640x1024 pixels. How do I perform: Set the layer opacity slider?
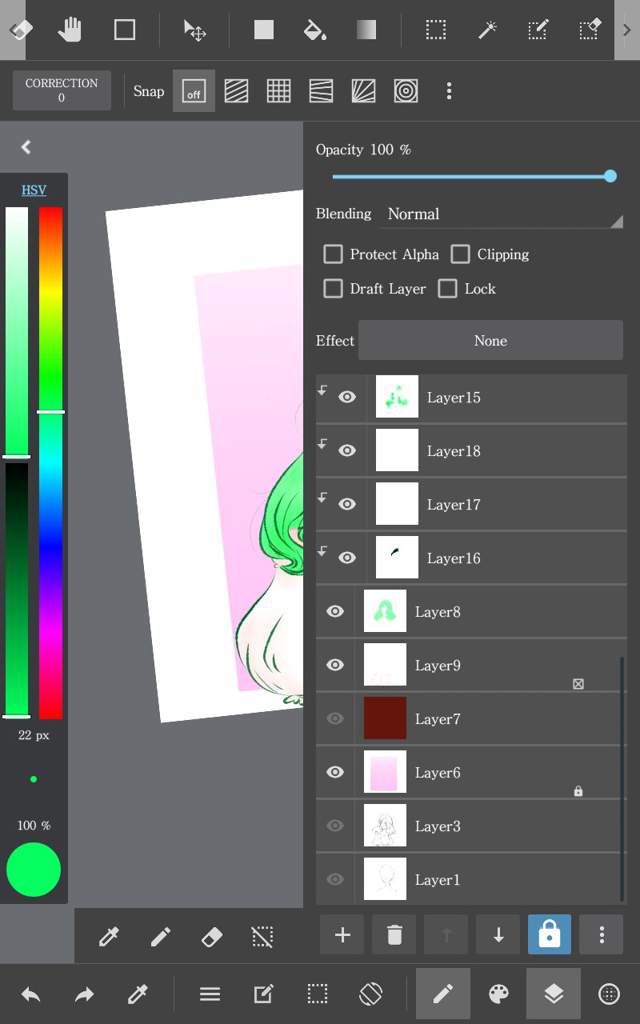472,176
